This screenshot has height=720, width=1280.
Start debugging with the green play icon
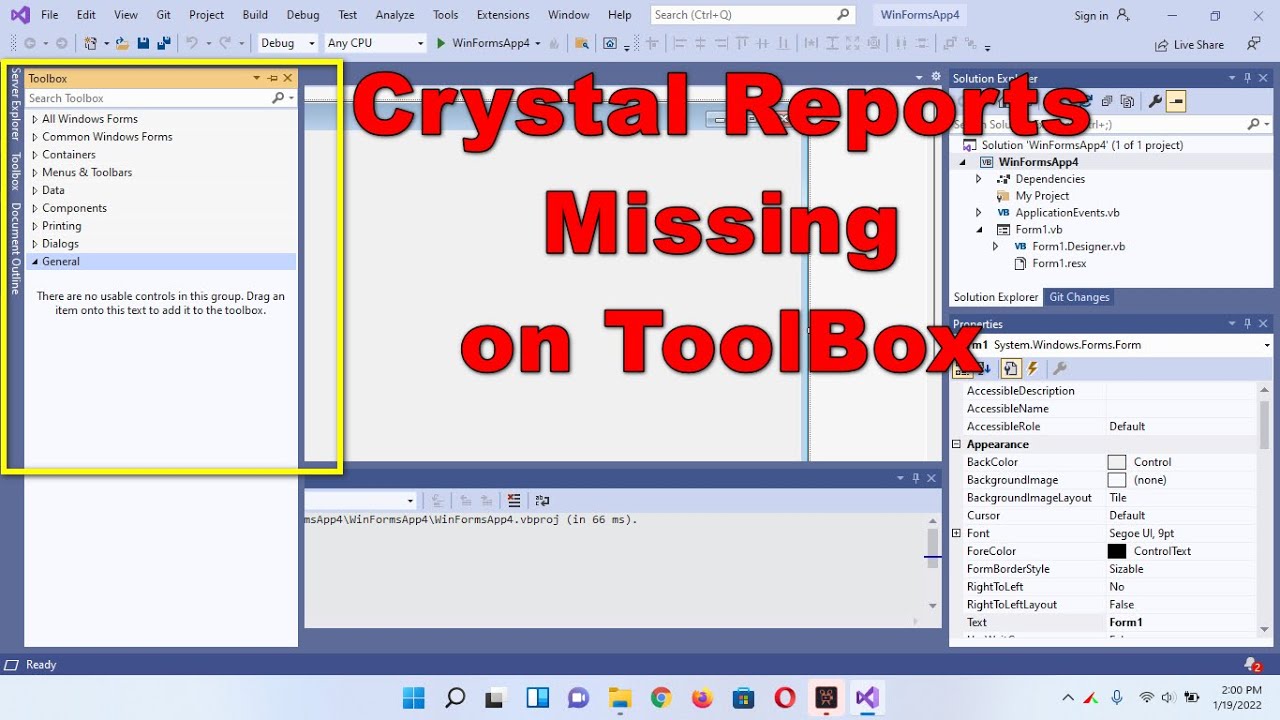point(440,43)
